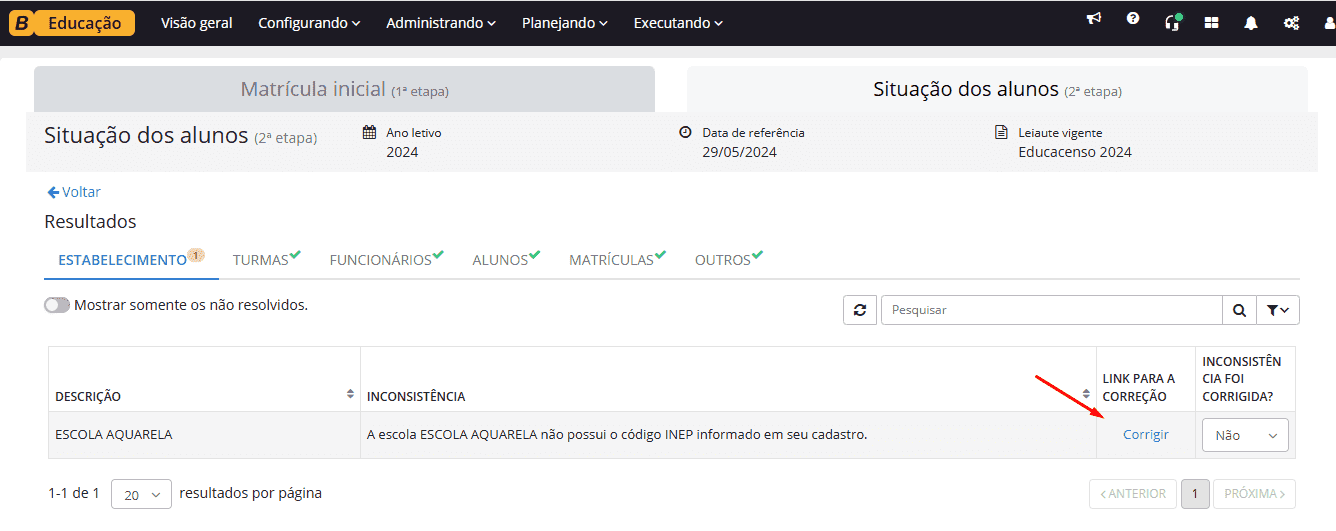Open the Executando menu
This screenshot has height=531, width=1336.
coord(678,23)
